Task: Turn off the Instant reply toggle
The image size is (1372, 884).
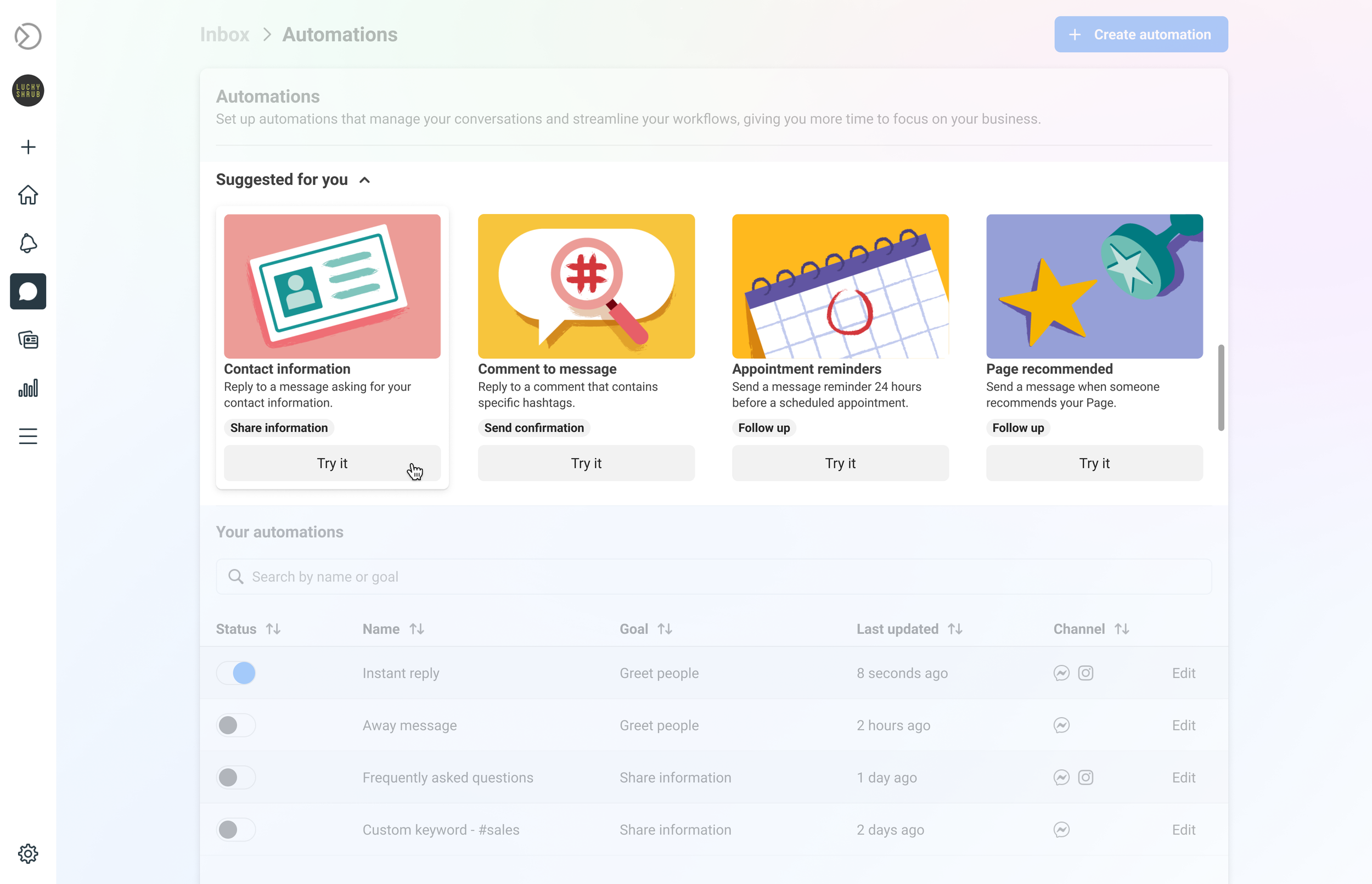Action: 236,673
